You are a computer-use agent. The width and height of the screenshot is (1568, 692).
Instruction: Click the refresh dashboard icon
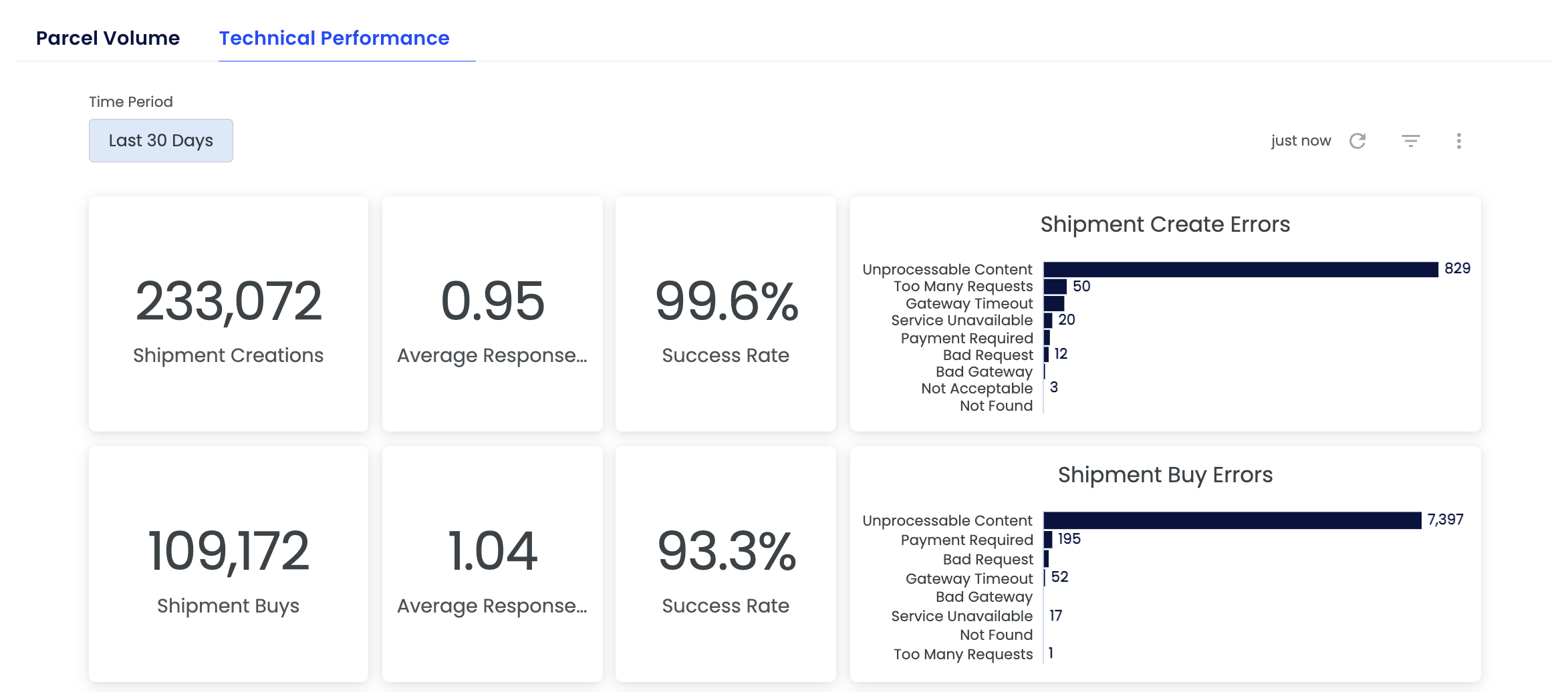click(1357, 141)
